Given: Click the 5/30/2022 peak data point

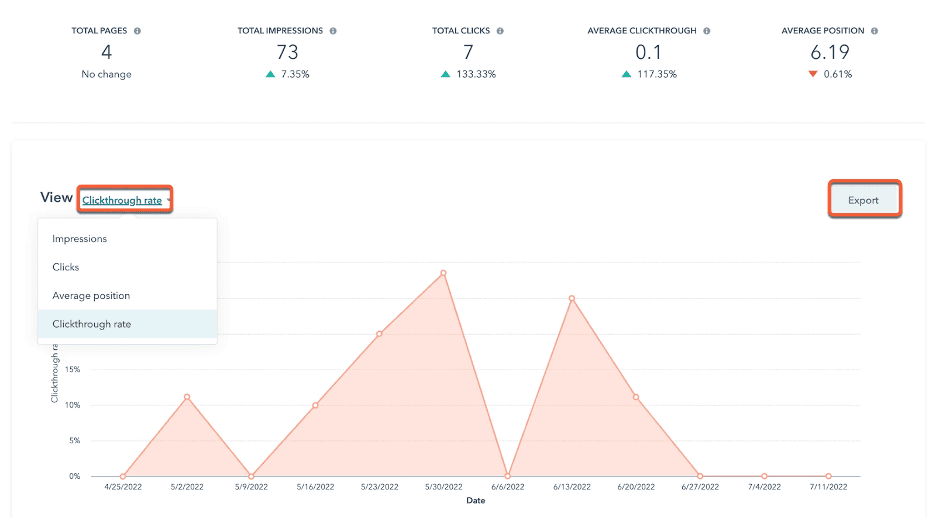Looking at the screenshot, I should click(x=443, y=273).
